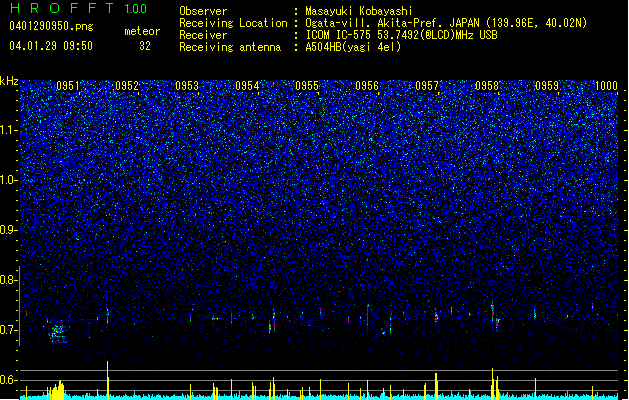Screen dimensions: 629x400
Task: Click the 1000 time marker
Action: (x=606, y=86)
